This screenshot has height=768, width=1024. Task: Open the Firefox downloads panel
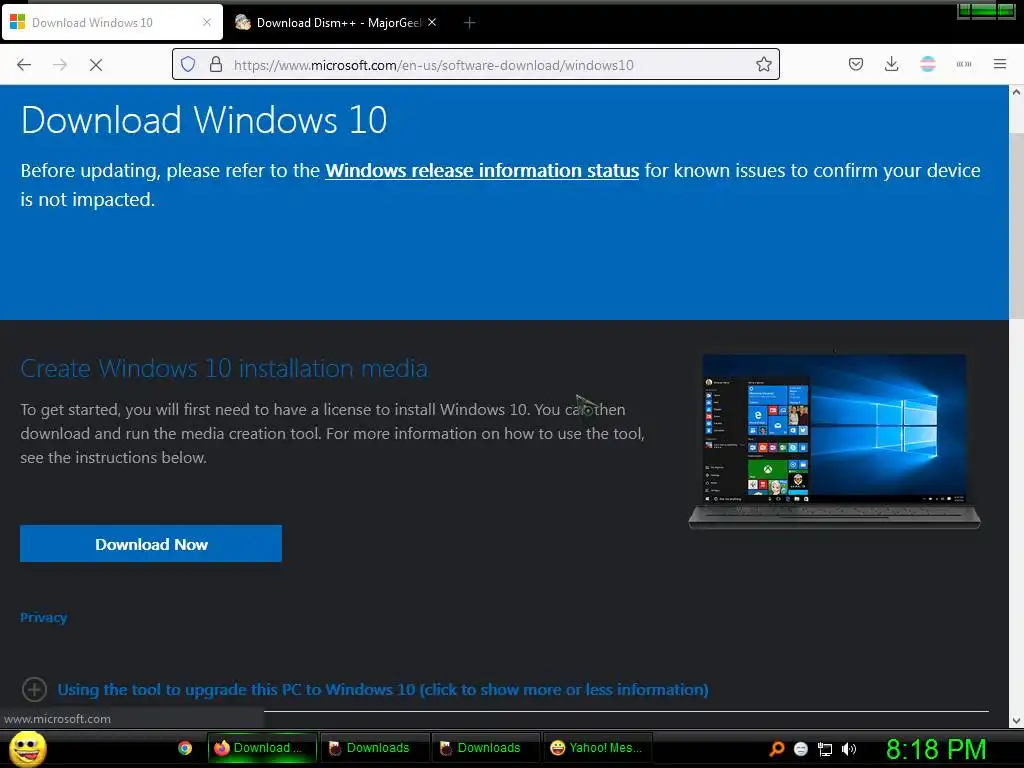[x=891, y=64]
